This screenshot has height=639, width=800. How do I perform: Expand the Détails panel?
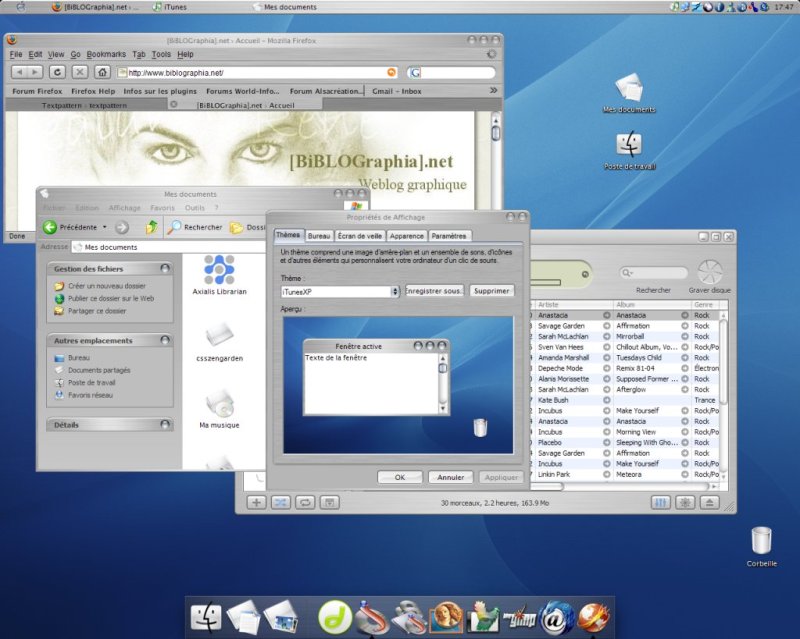[165, 424]
